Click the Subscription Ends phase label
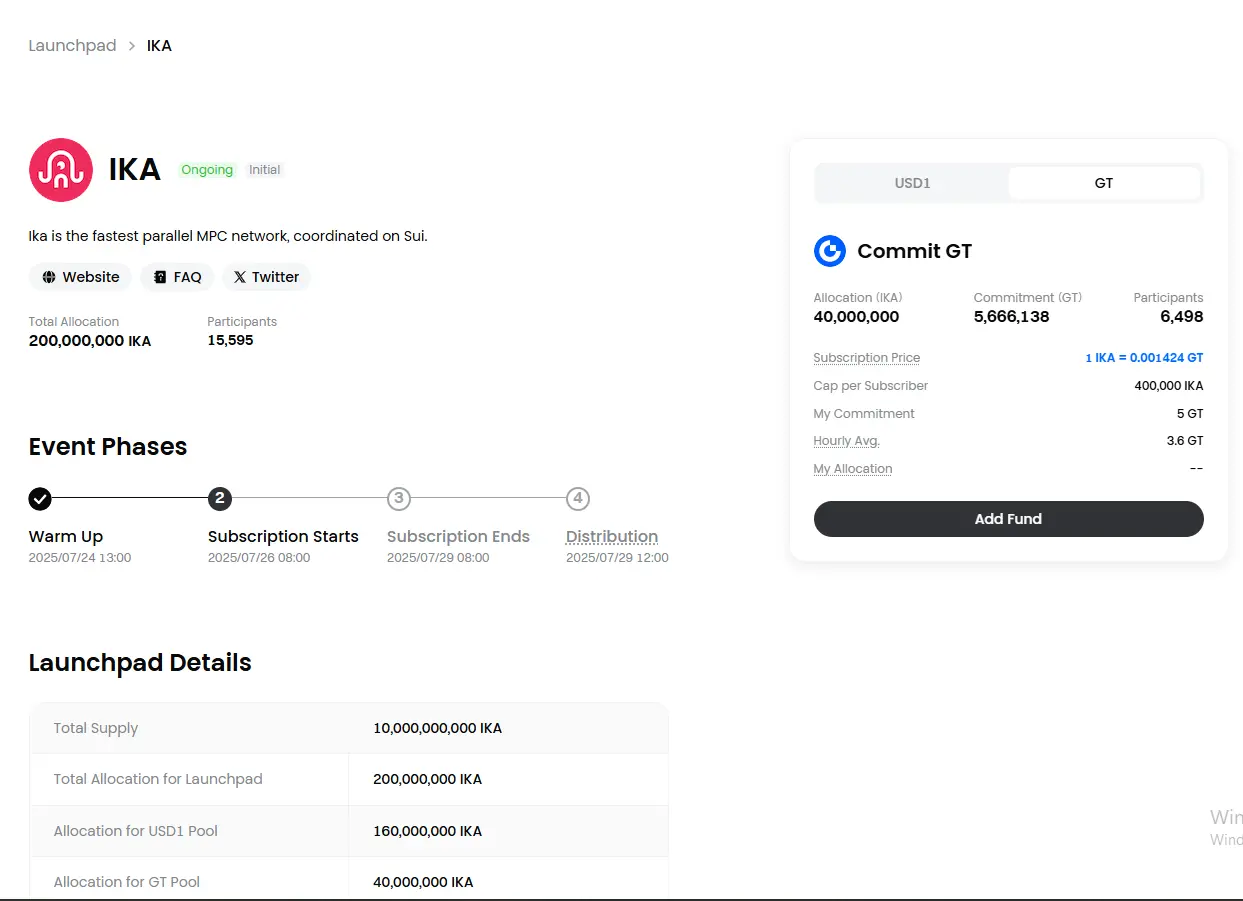The width and height of the screenshot is (1243, 901). pyautogui.click(x=458, y=537)
